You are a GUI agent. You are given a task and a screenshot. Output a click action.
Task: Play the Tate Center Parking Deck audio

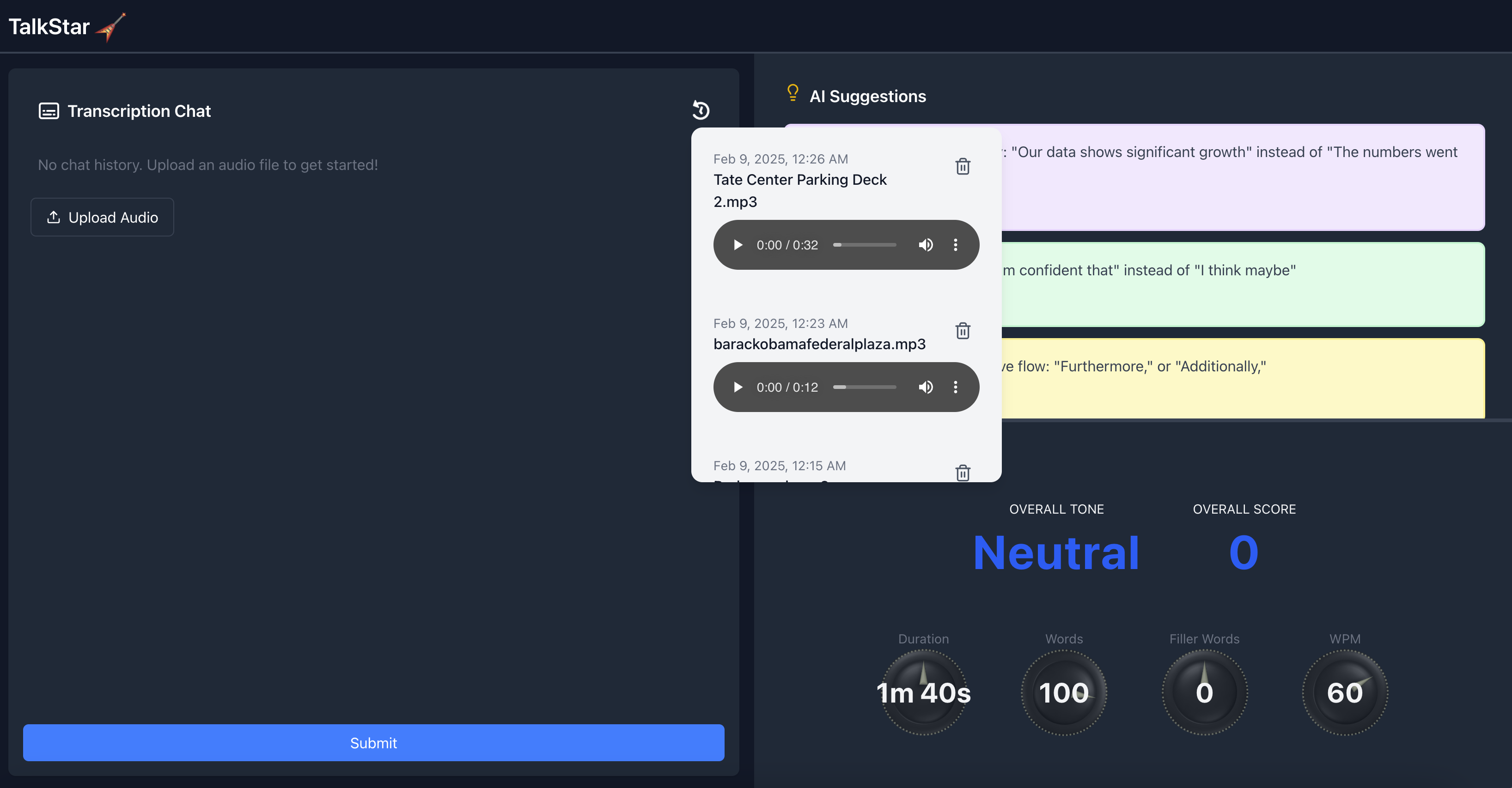point(738,245)
